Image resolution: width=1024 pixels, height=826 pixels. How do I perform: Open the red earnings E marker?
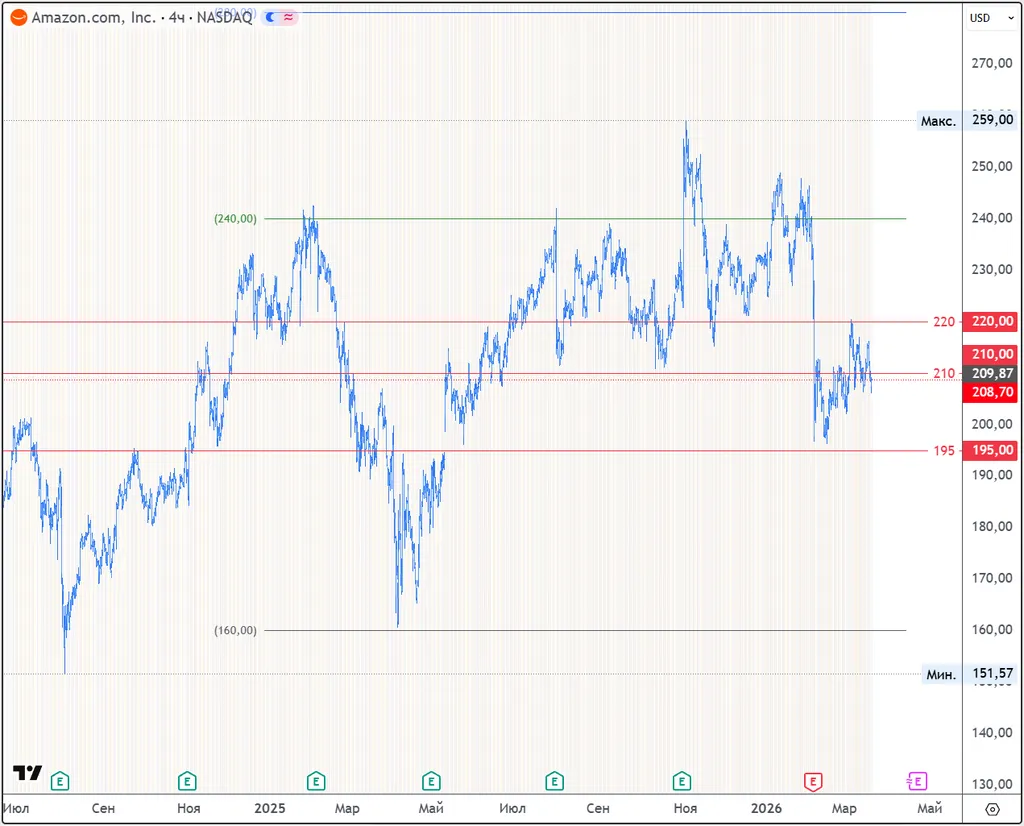coord(813,780)
